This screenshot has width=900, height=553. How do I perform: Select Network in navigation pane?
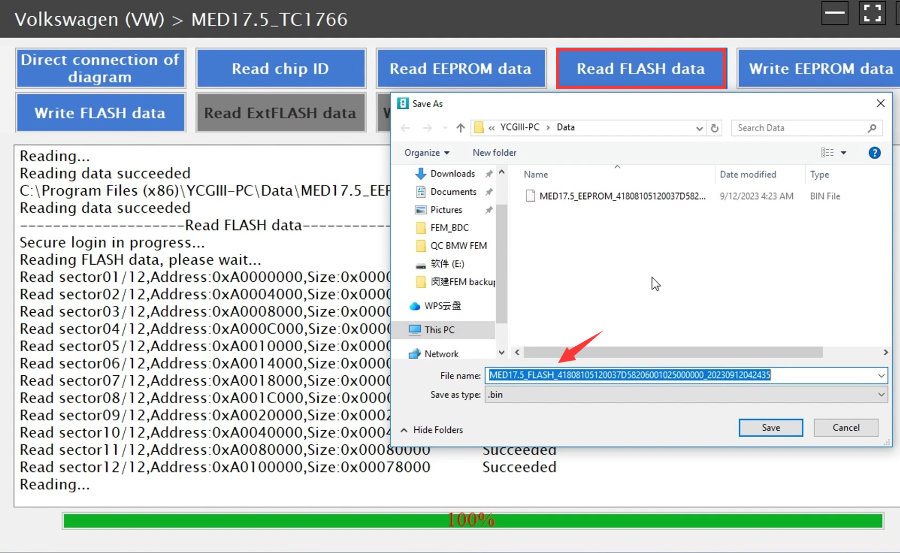click(x=441, y=354)
